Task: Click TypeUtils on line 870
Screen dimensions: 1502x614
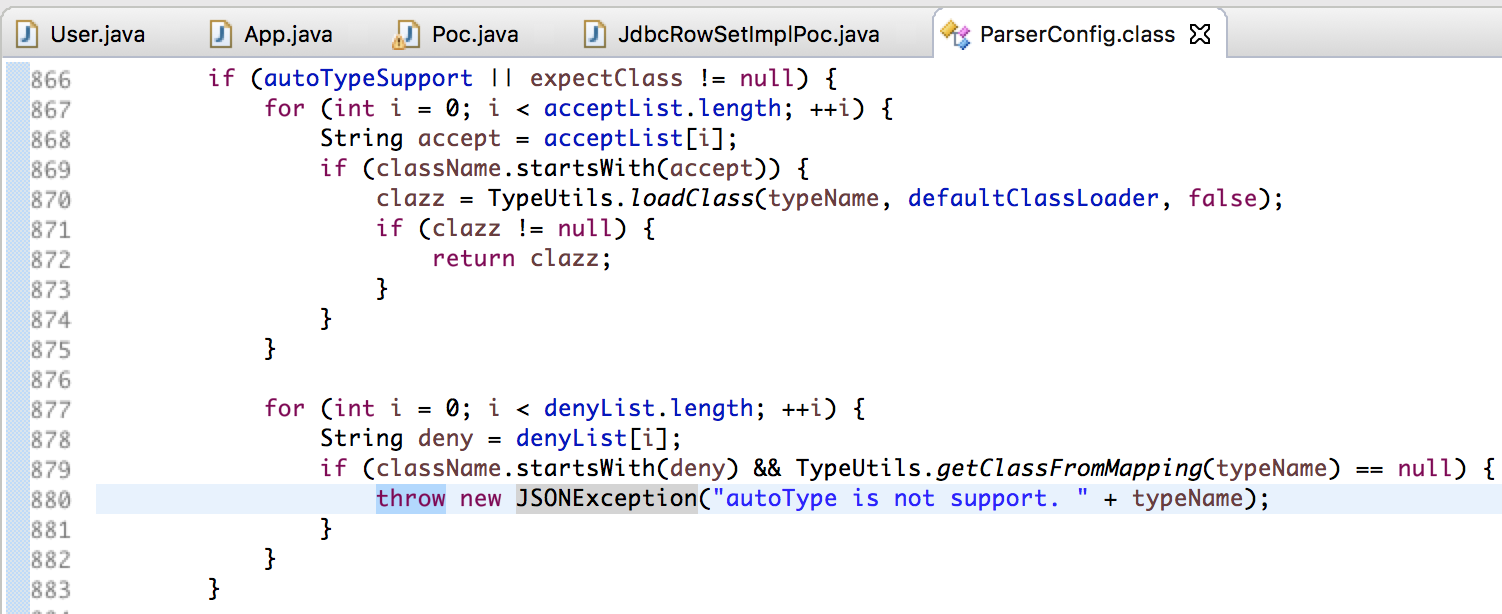Action: pyautogui.click(x=550, y=198)
